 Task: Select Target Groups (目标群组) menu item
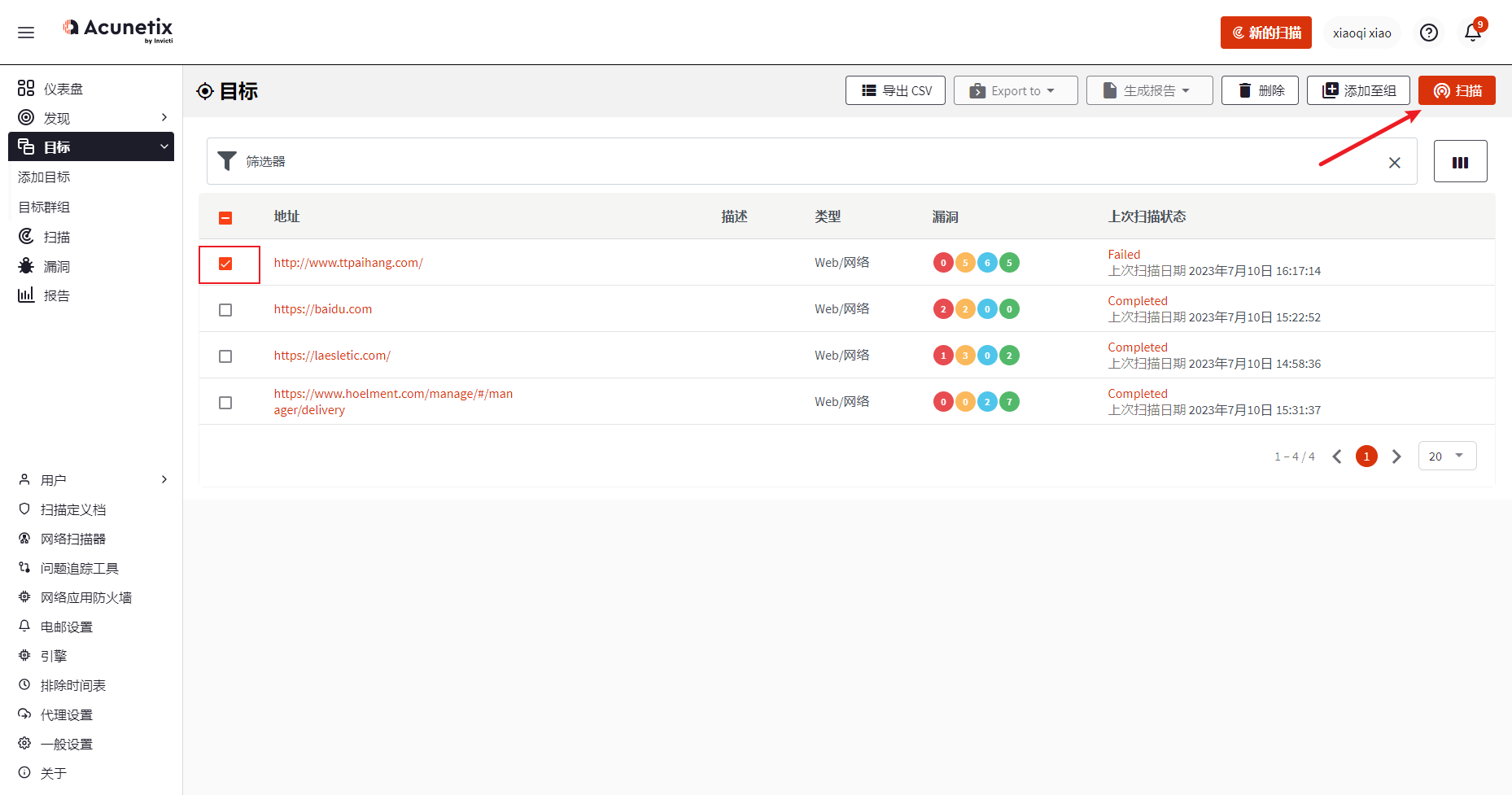tap(45, 207)
